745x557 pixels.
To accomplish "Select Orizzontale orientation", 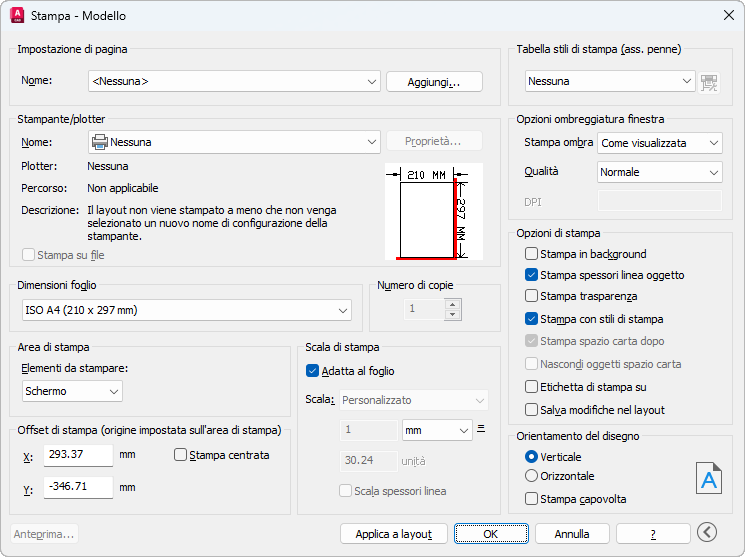I will (532, 476).
